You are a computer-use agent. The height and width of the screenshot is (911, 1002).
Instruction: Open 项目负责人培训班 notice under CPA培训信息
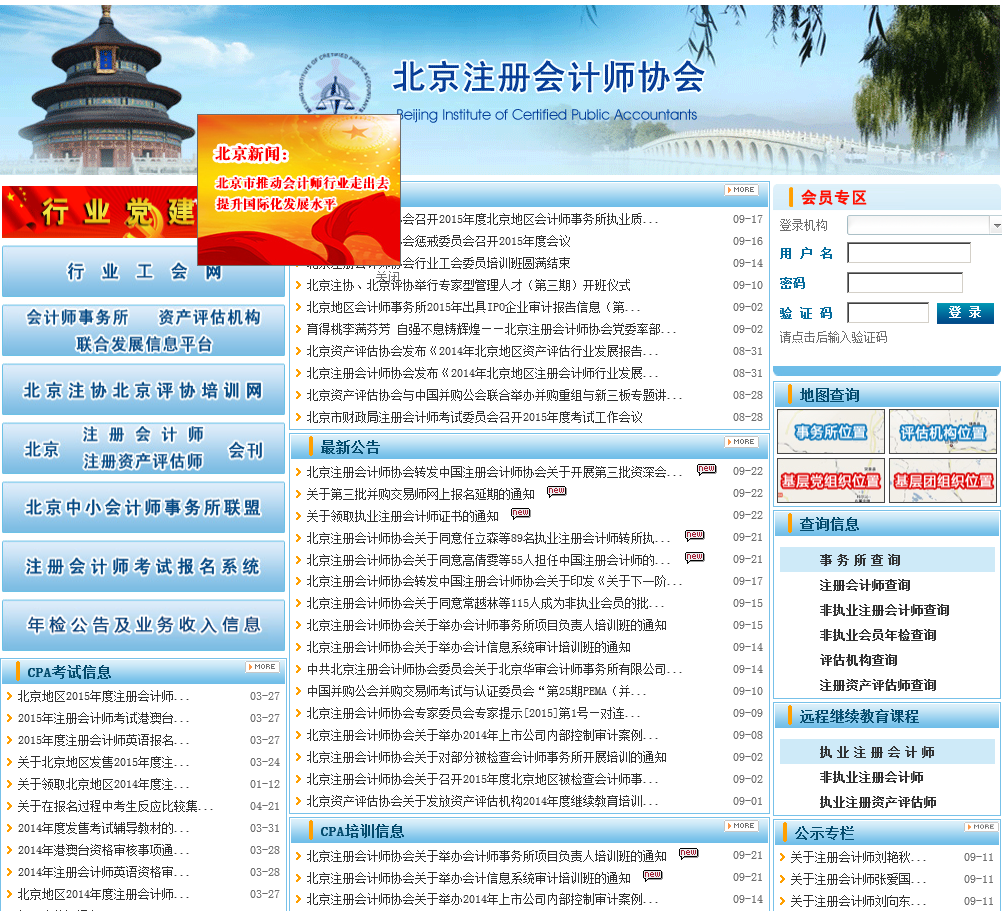(486, 856)
